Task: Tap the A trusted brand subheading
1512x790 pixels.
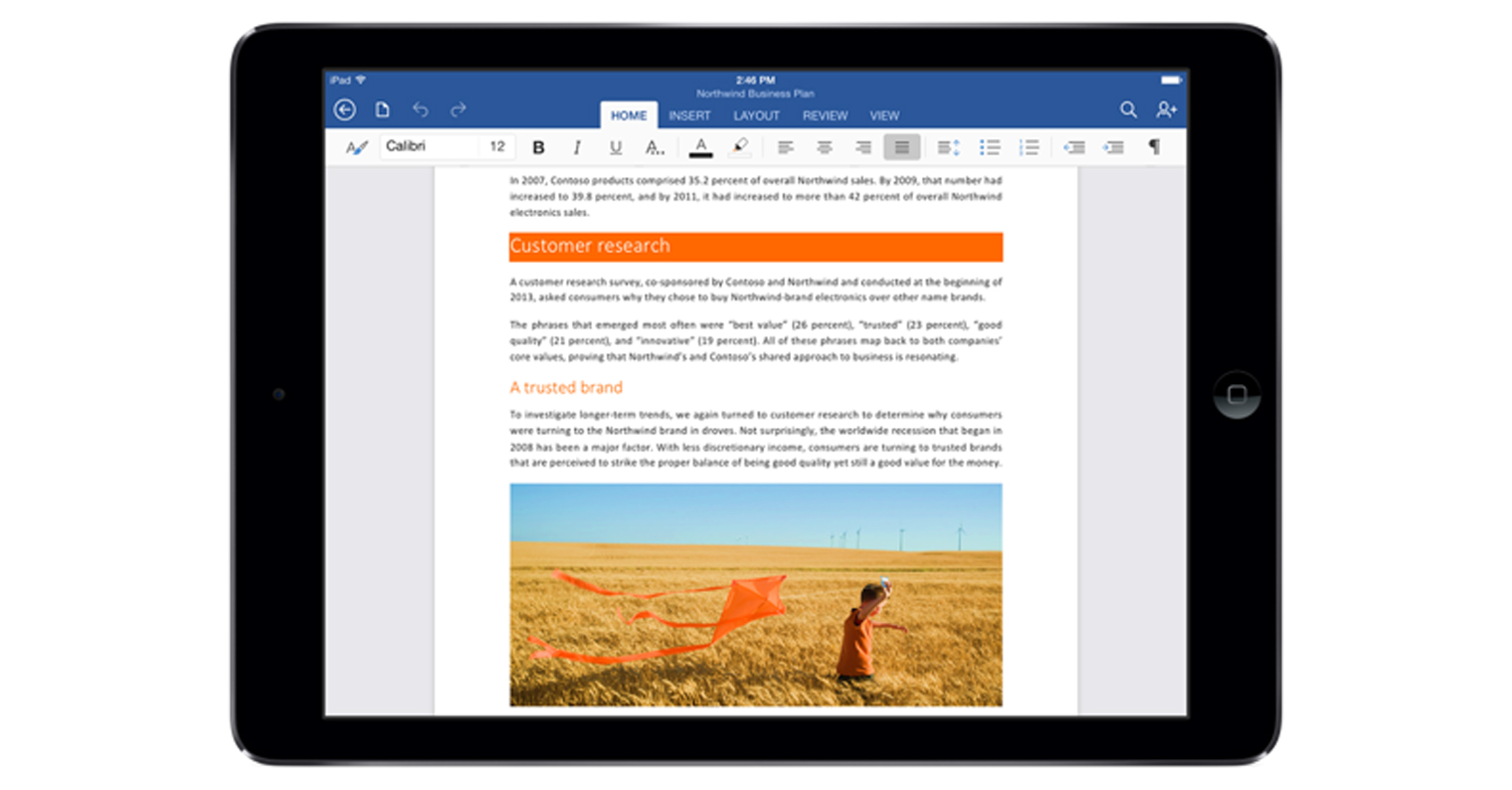Action: (x=566, y=387)
